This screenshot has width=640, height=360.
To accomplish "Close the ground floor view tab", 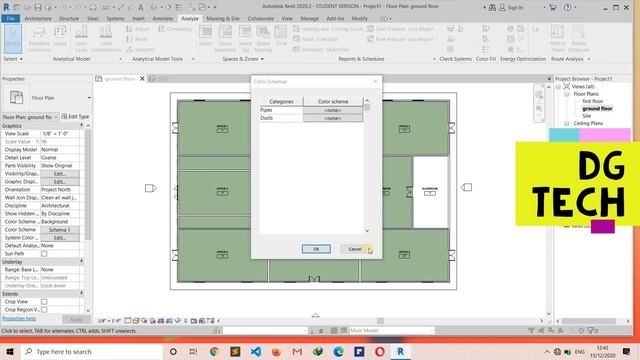I will pyautogui.click(x=142, y=79).
